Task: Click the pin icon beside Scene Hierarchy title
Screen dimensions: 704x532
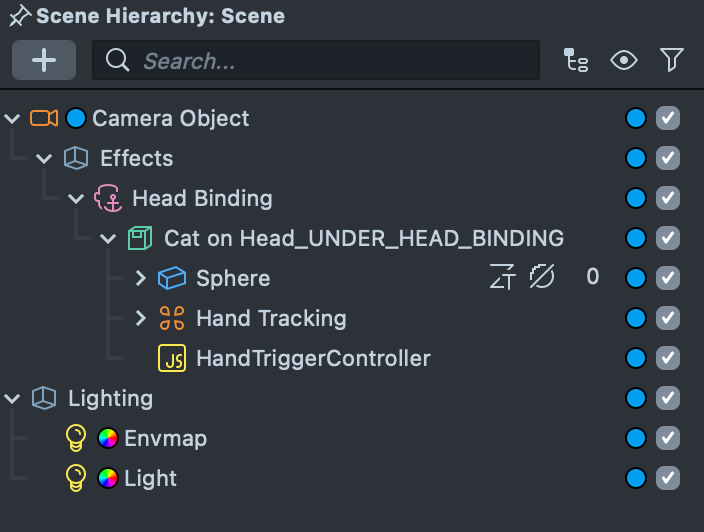Action: (20, 17)
